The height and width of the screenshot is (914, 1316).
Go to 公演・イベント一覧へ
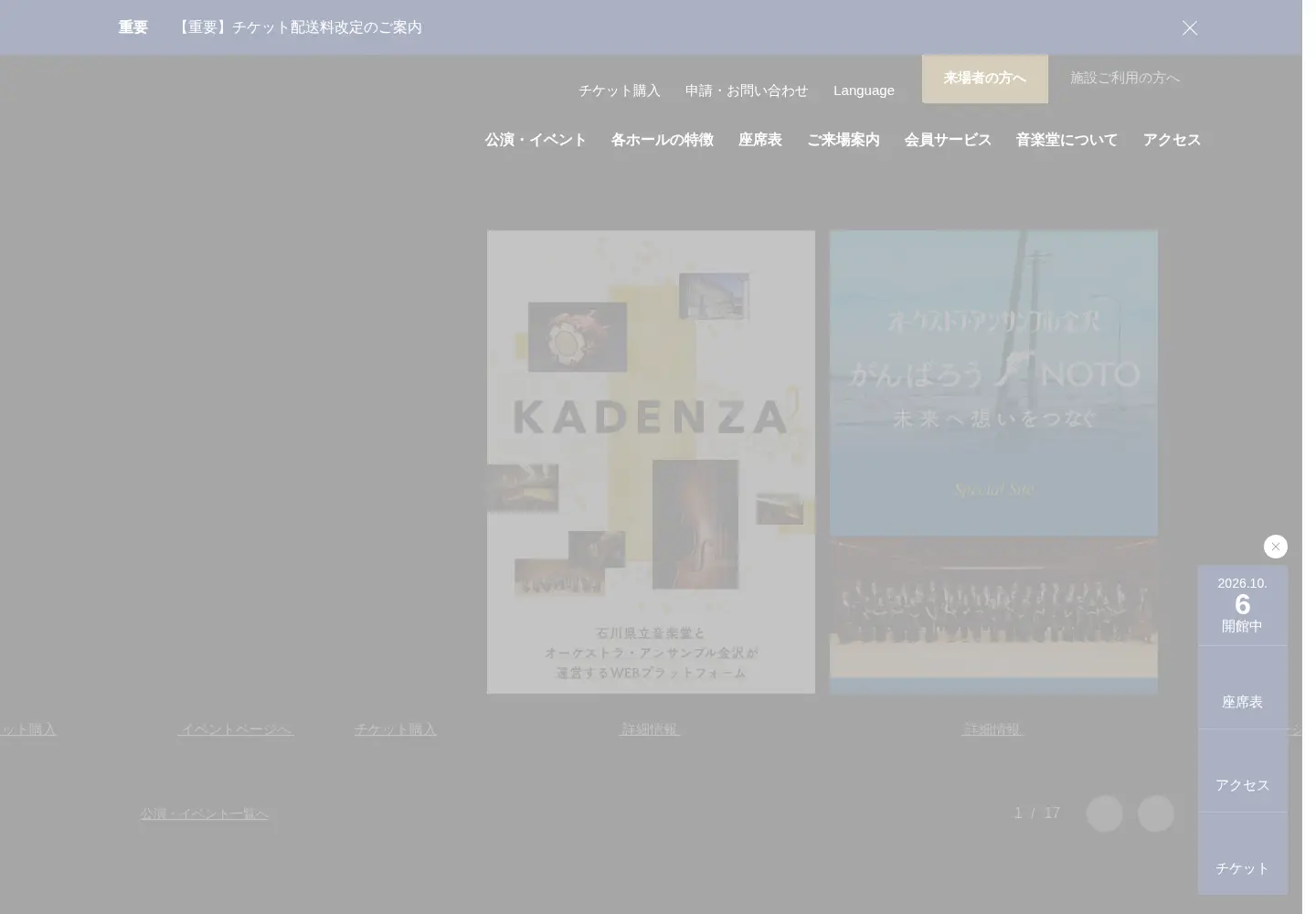click(204, 813)
